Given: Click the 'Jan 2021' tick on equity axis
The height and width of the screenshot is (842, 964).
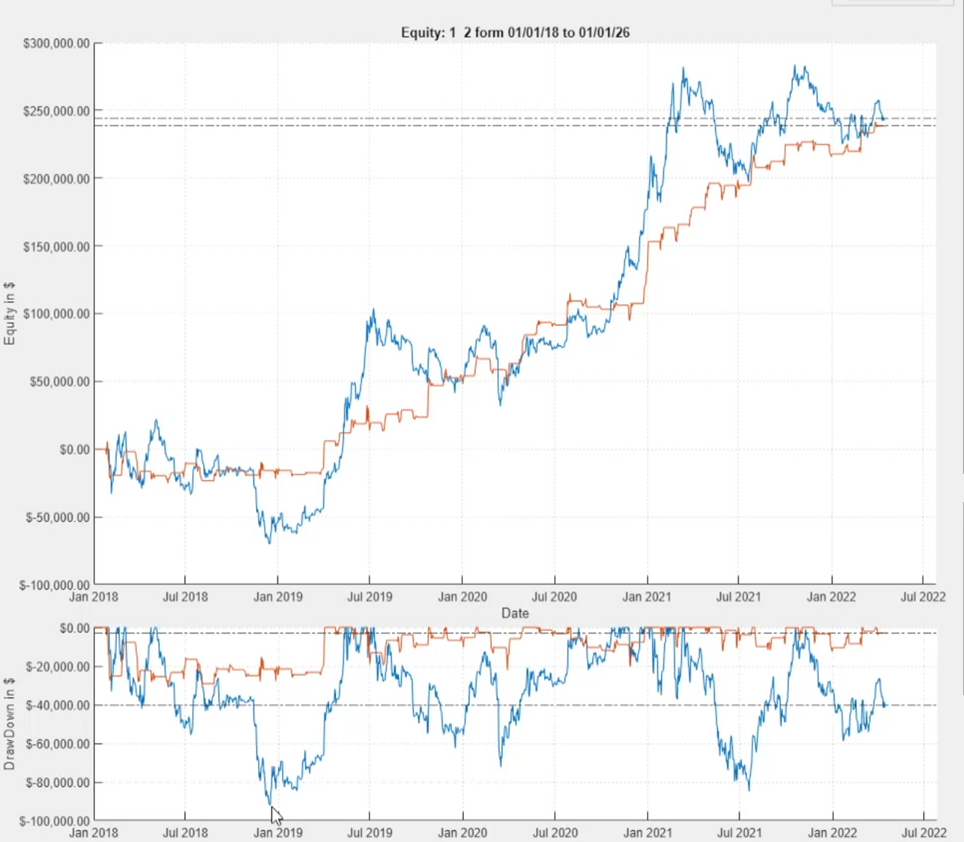Looking at the screenshot, I should pyautogui.click(x=646, y=597).
